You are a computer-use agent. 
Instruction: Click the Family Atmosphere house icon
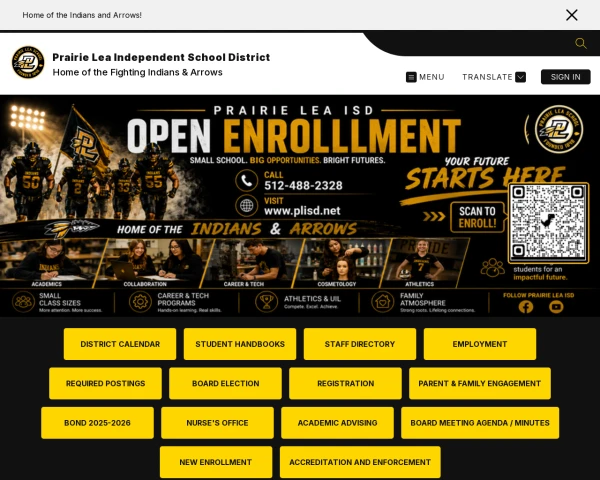pyautogui.click(x=382, y=302)
